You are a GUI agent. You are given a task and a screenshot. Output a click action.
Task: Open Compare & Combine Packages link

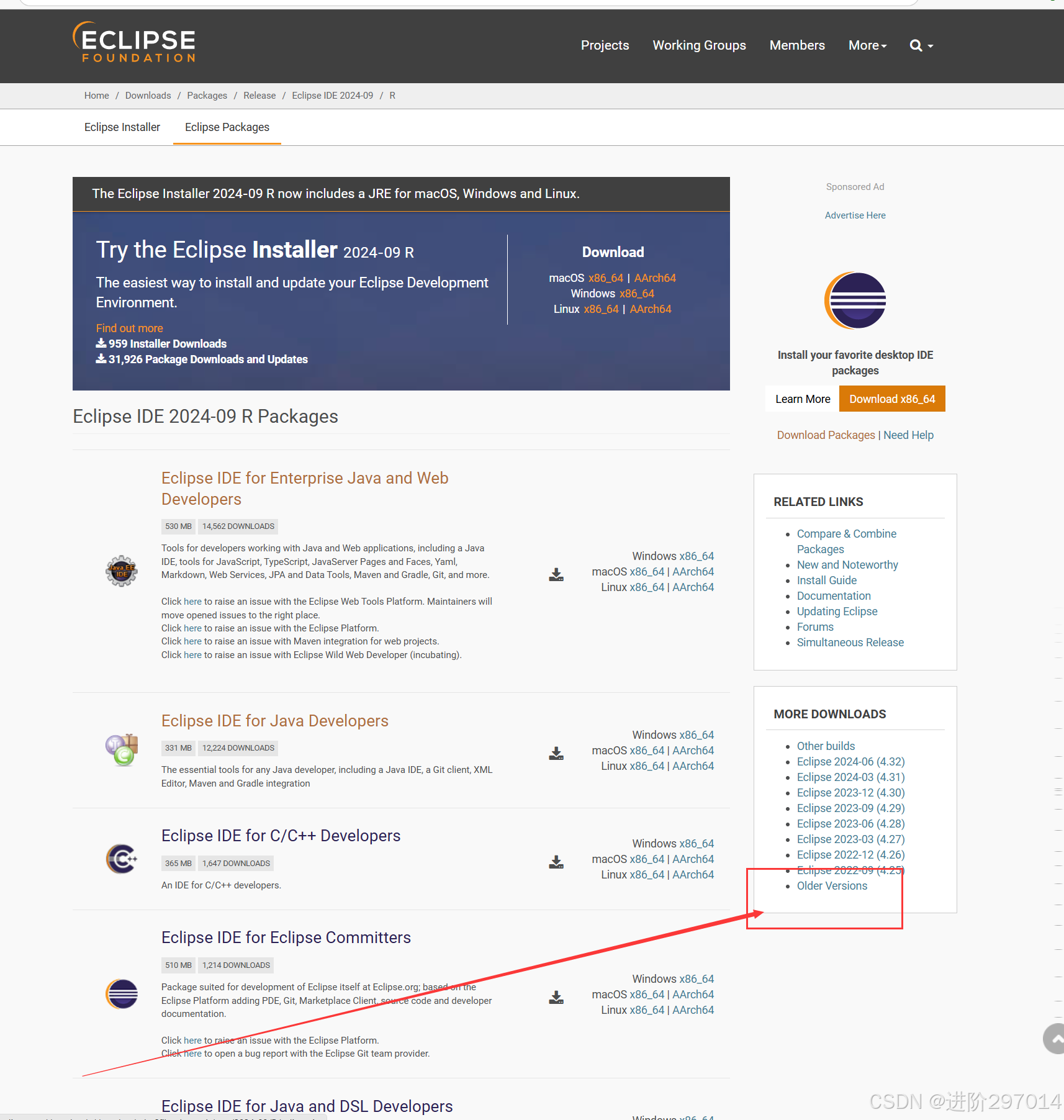(847, 541)
